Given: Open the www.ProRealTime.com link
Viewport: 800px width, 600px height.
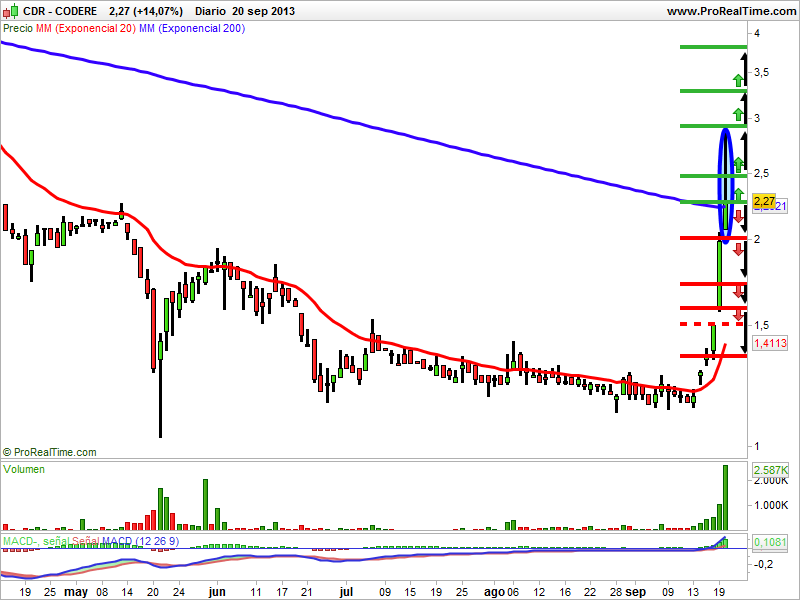Looking at the screenshot, I should pos(731,11).
